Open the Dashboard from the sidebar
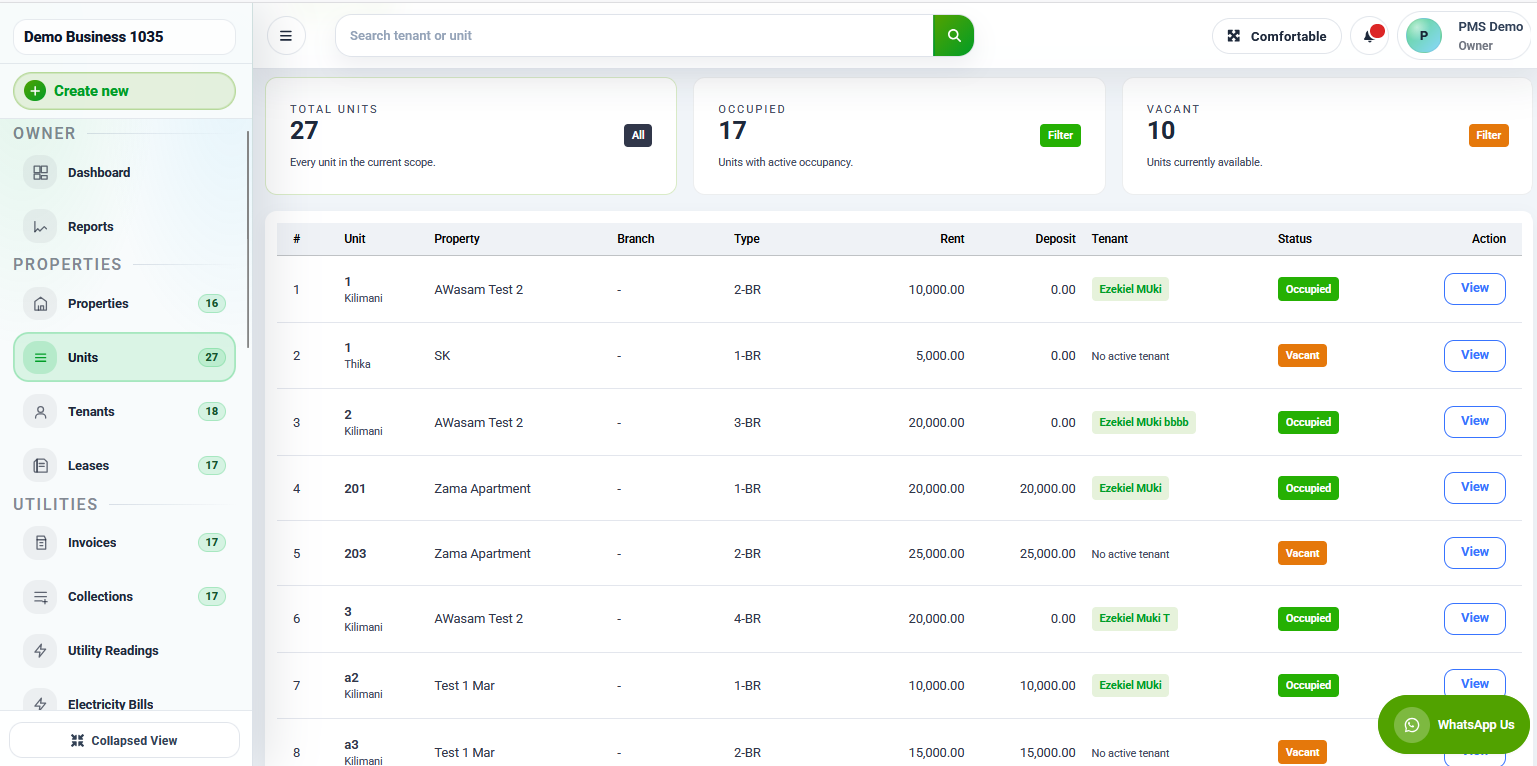Image resolution: width=1537 pixels, height=766 pixels. coord(98,172)
